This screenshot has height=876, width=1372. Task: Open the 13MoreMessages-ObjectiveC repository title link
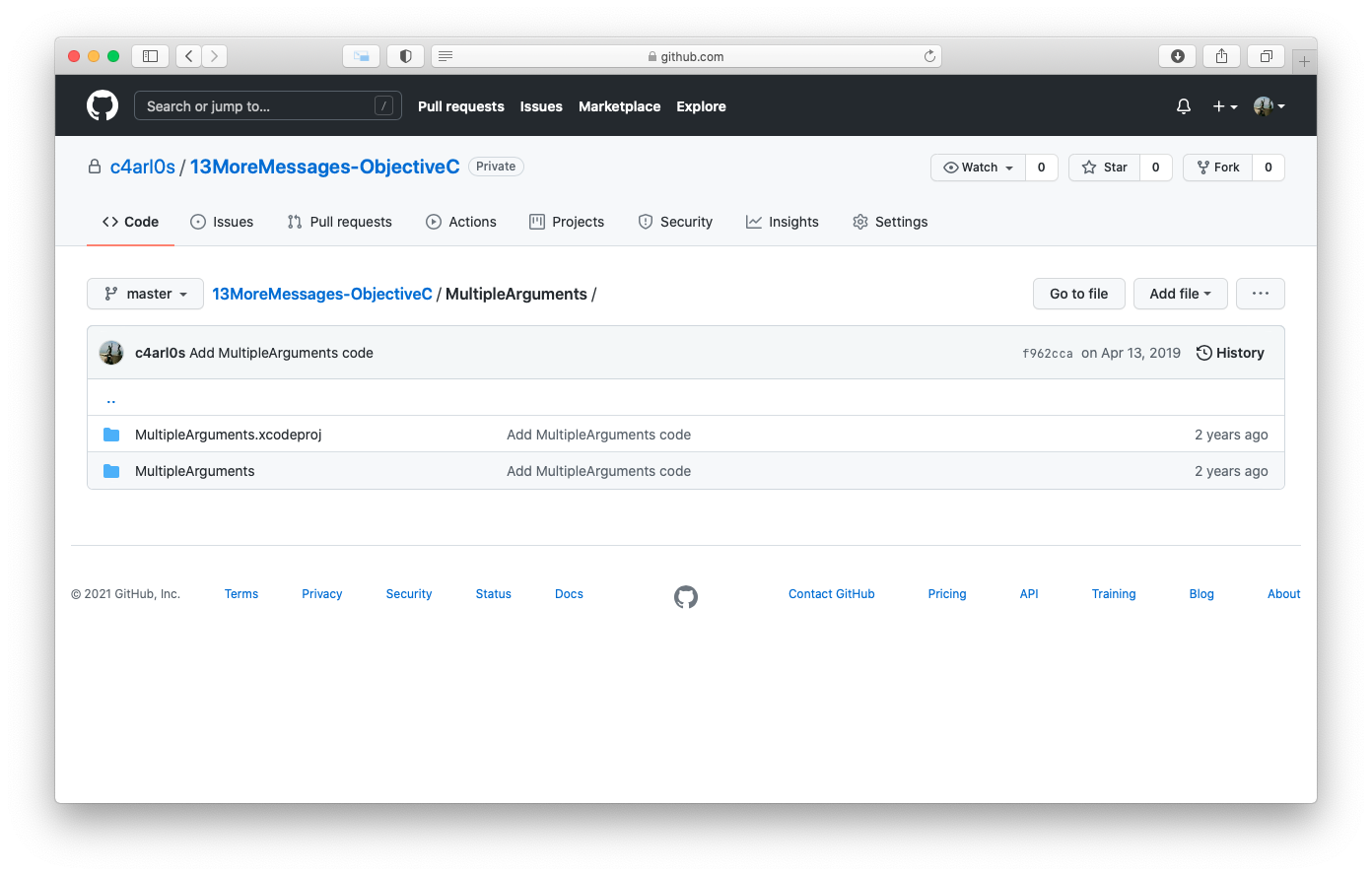click(324, 167)
